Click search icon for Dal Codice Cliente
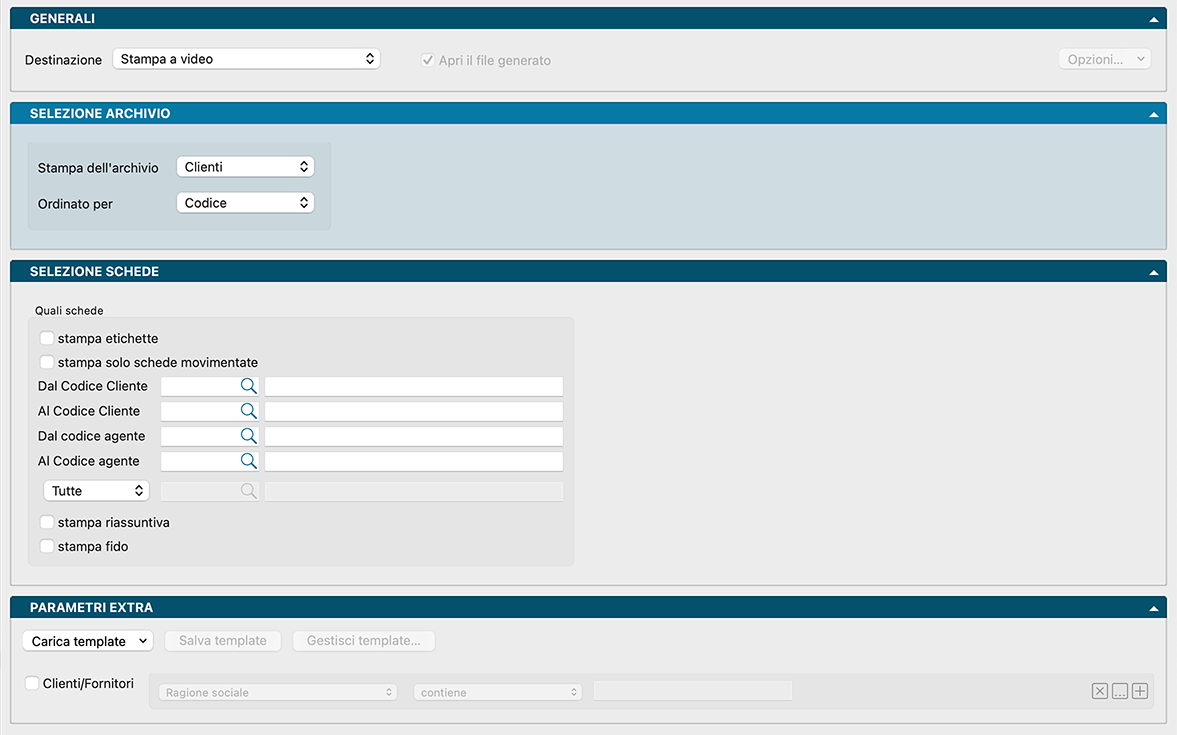Screen dimensions: 1177x735 coord(248,386)
